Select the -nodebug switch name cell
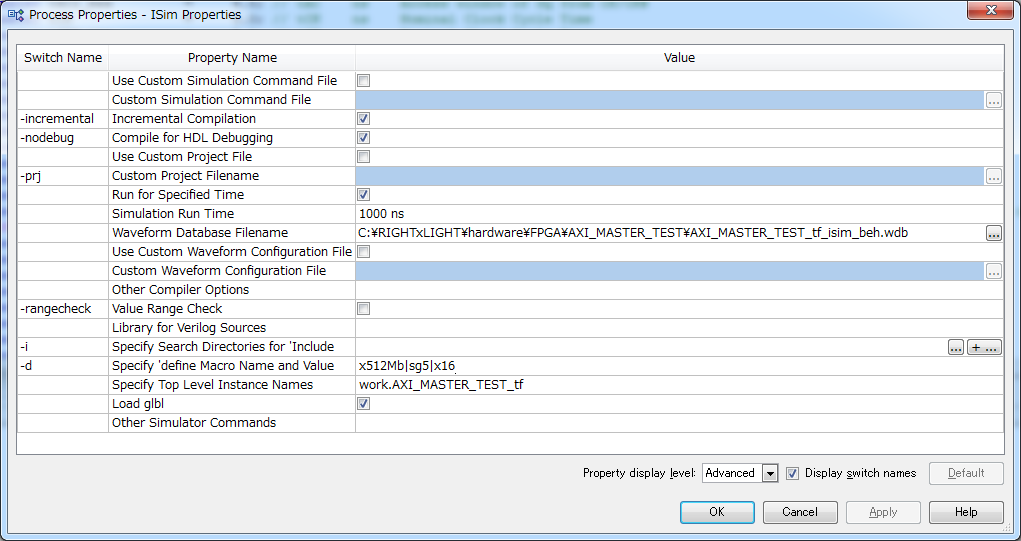1021x541 pixels. (x=63, y=137)
